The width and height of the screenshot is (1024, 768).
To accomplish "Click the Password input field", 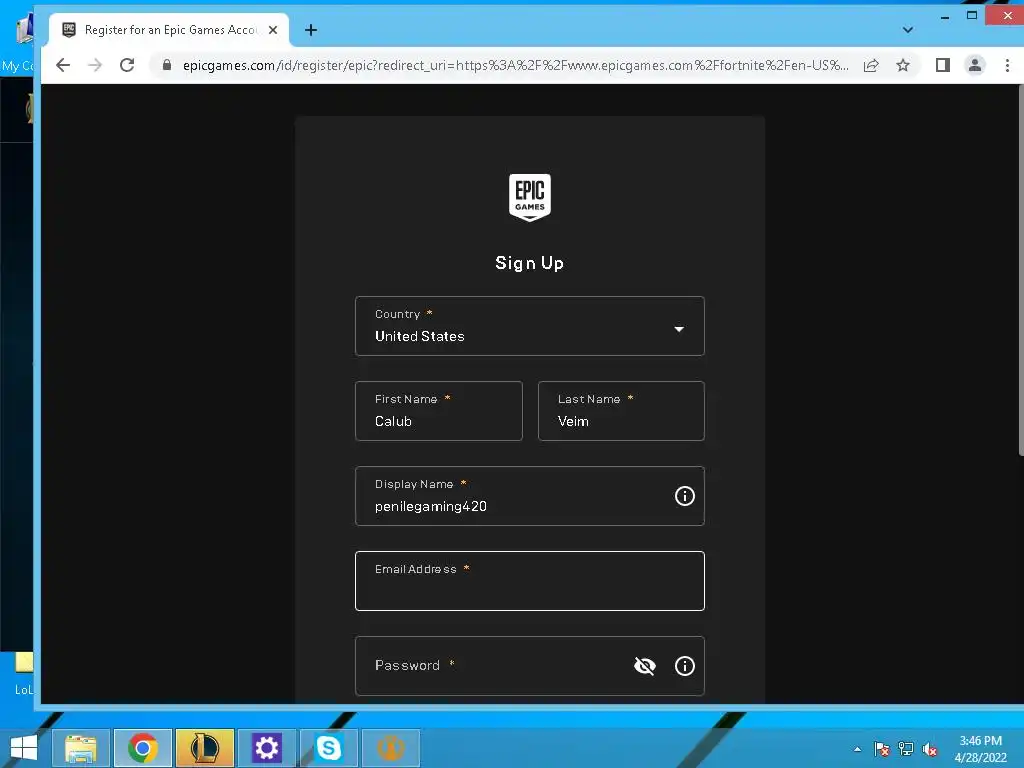I will point(530,665).
